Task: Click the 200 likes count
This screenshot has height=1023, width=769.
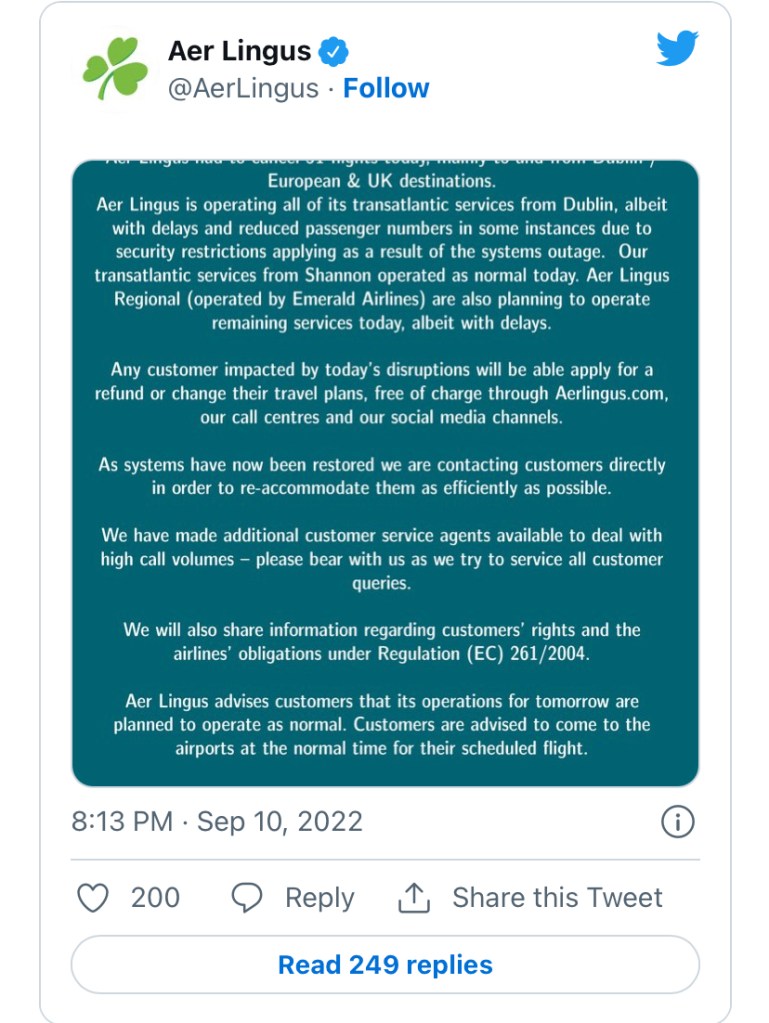Action: pos(155,898)
